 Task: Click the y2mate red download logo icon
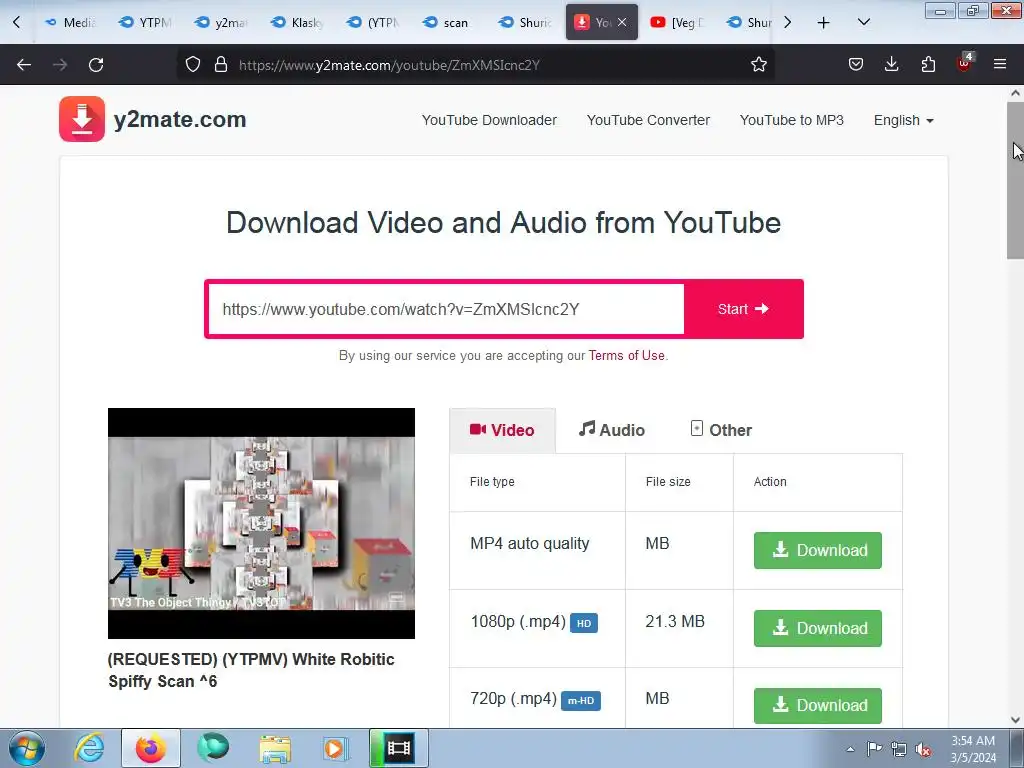pyautogui.click(x=82, y=119)
